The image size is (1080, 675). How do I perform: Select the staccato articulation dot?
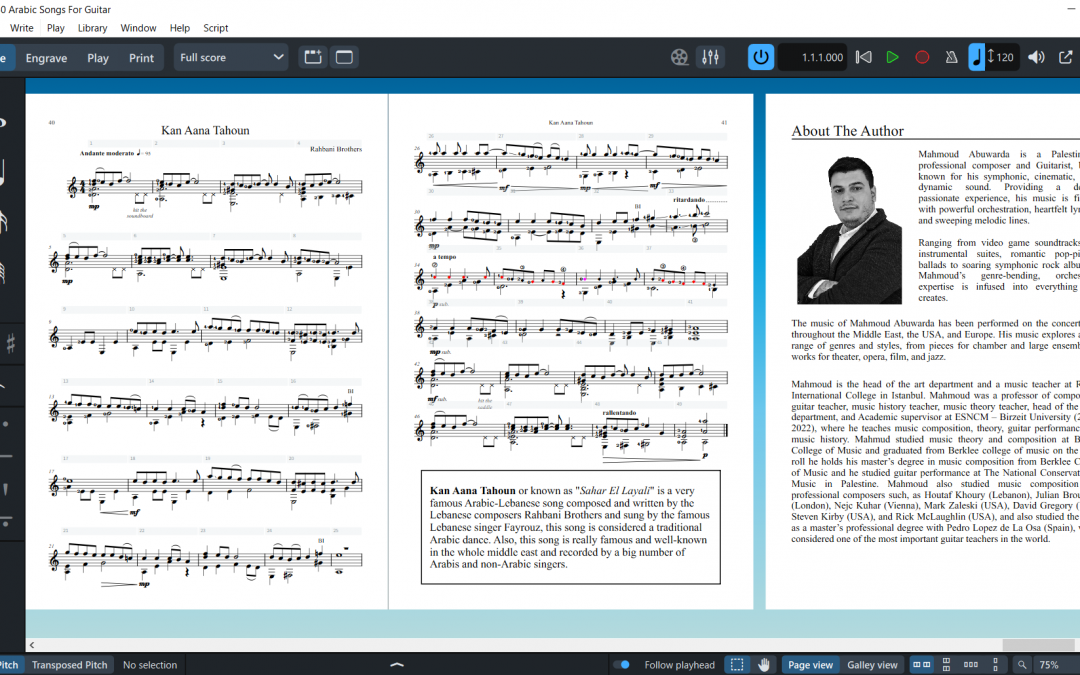click(x=6, y=424)
